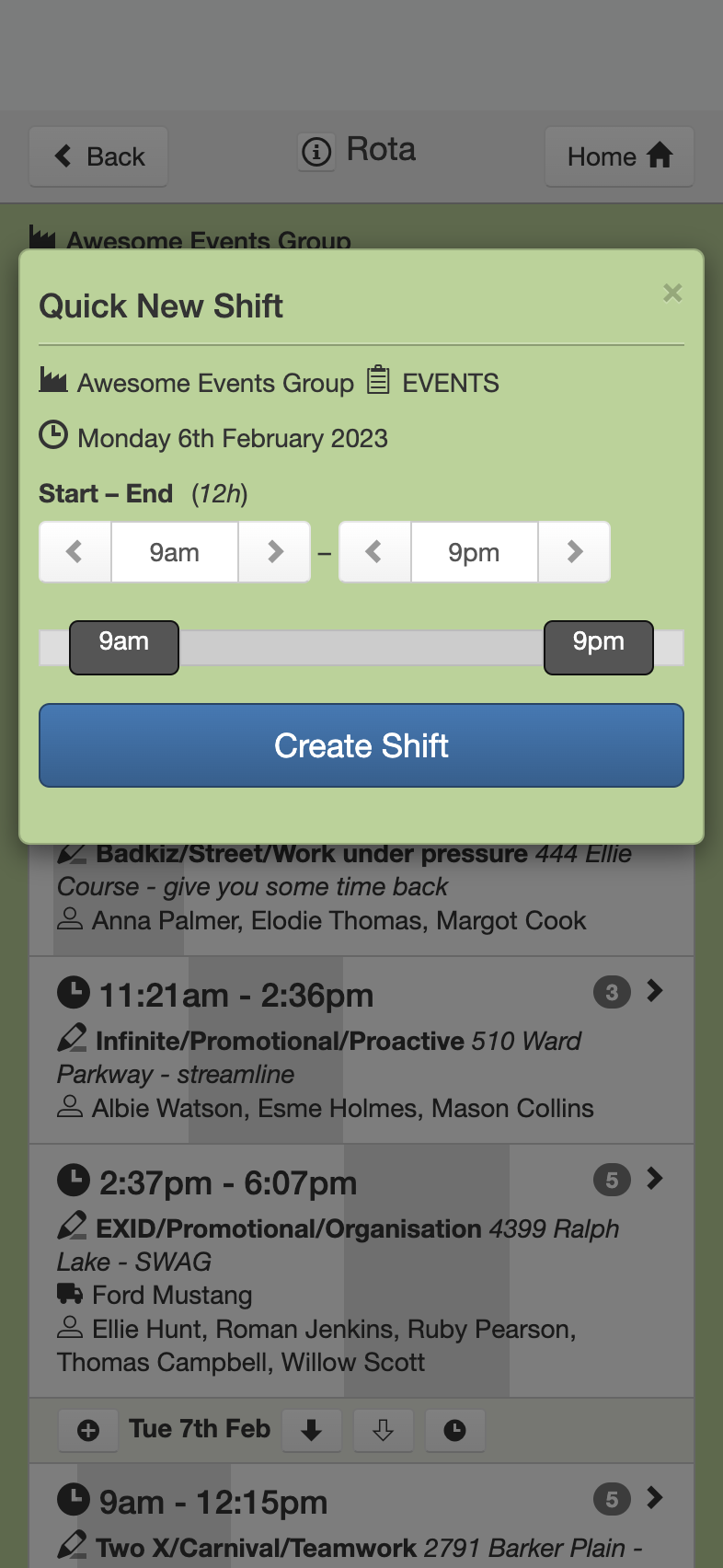Open the Home page

point(619,156)
